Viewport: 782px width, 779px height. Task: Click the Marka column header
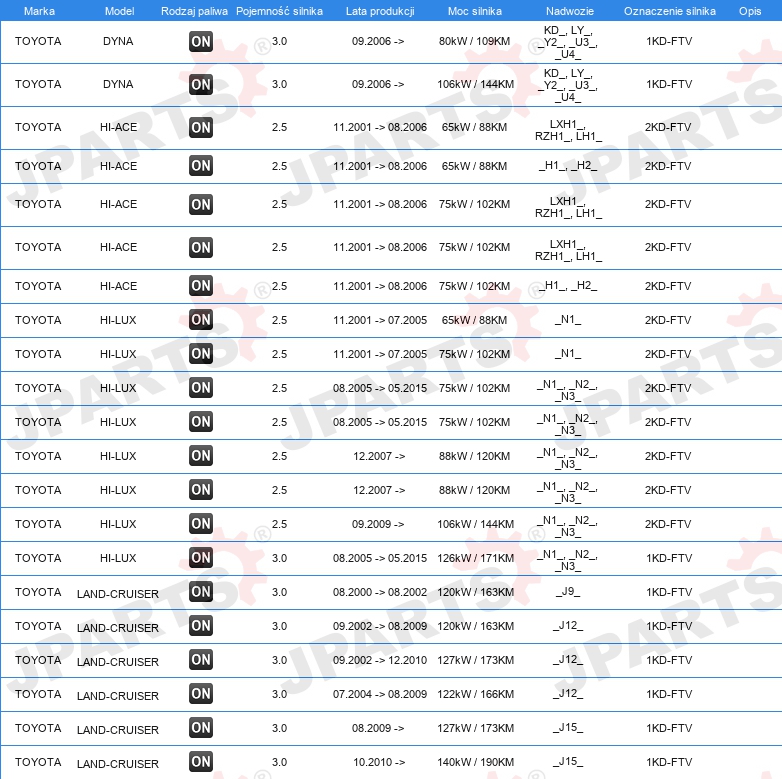click(x=39, y=11)
